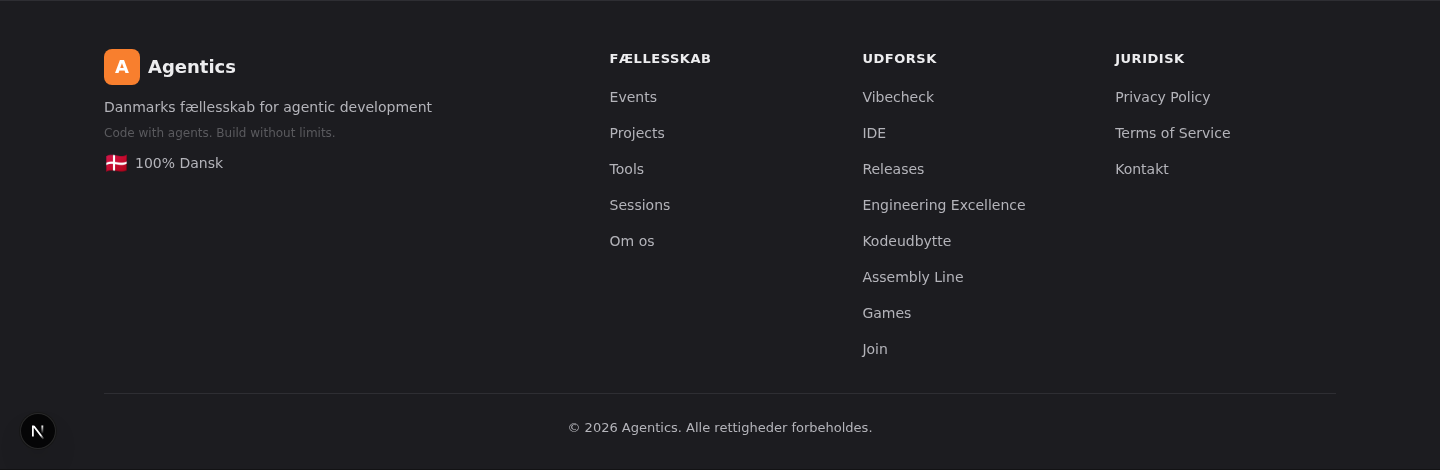This screenshot has width=1440, height=470.
Task: Go to the Projects page link
Action: point(637,133)
